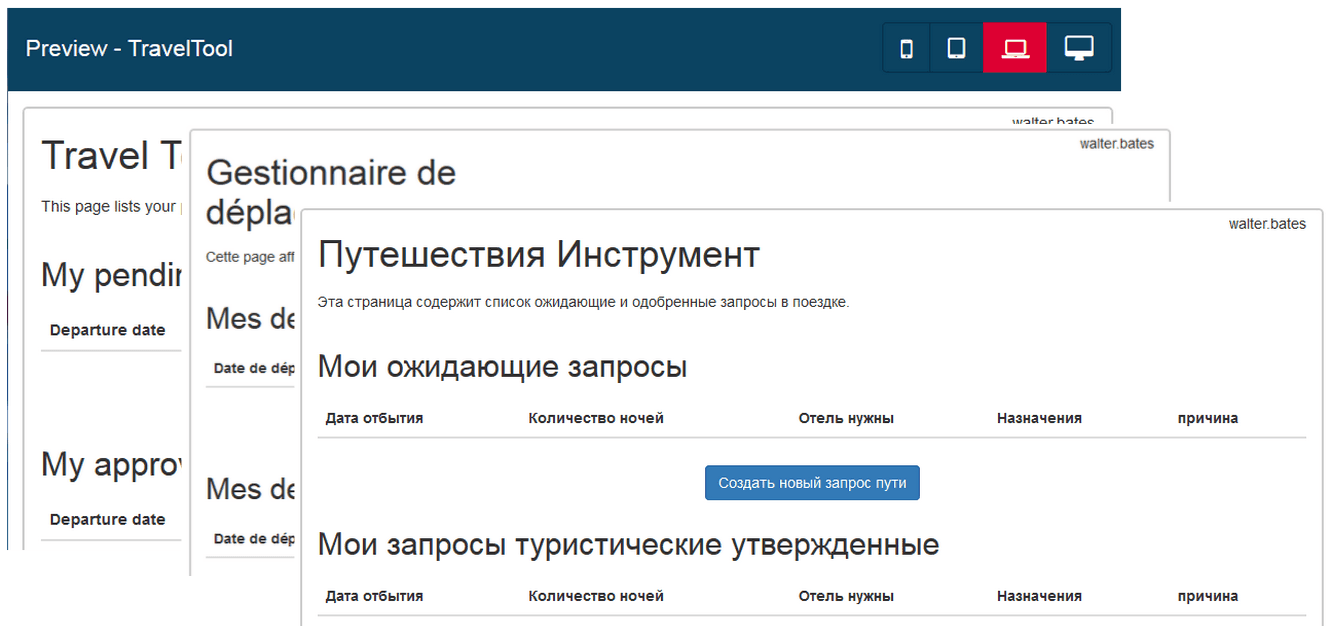
Task: Click the highlighted laptop preview icon
Action: (1014, 47)
